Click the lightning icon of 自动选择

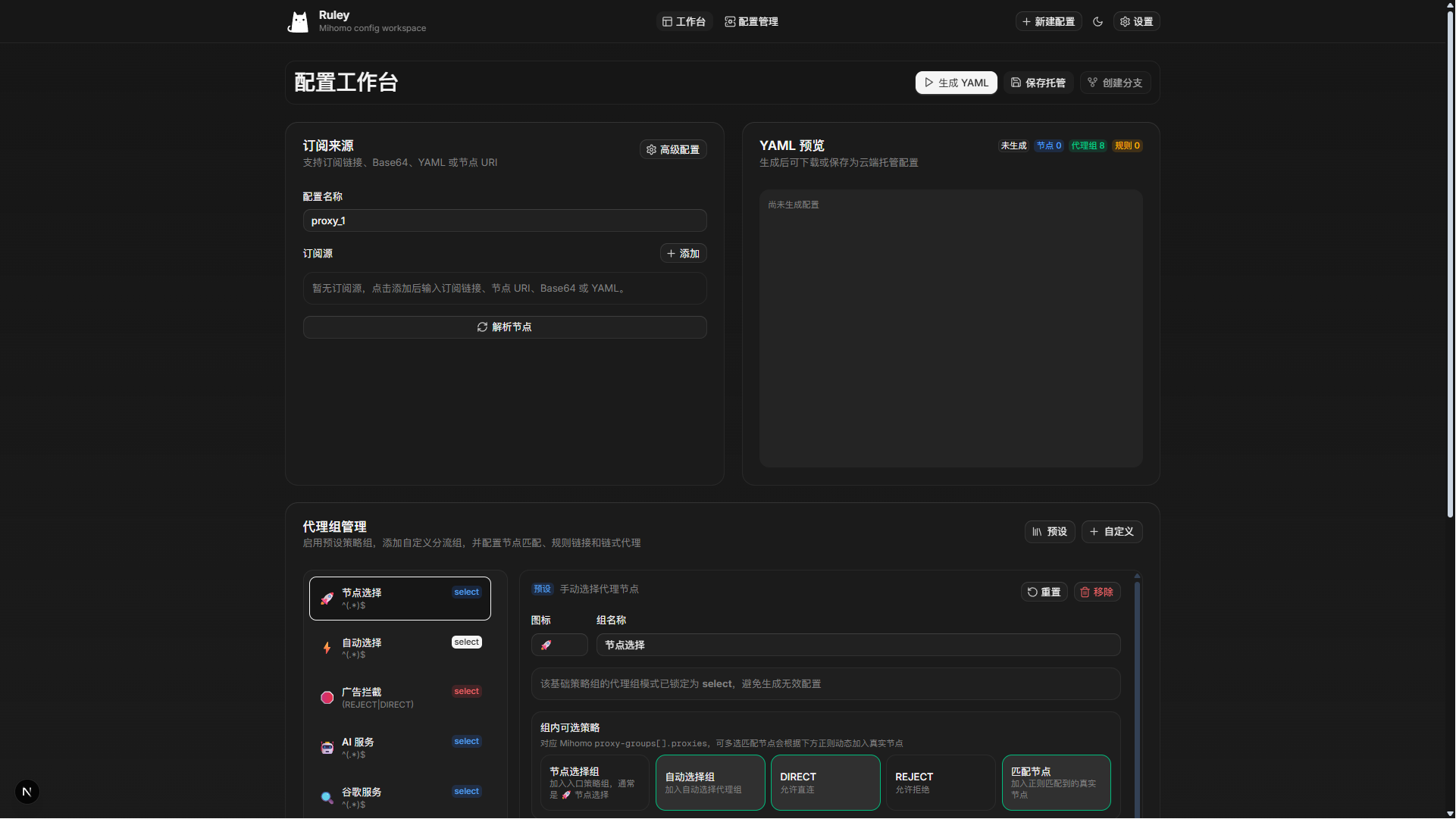pyautogui.click(x=327, y=649)
